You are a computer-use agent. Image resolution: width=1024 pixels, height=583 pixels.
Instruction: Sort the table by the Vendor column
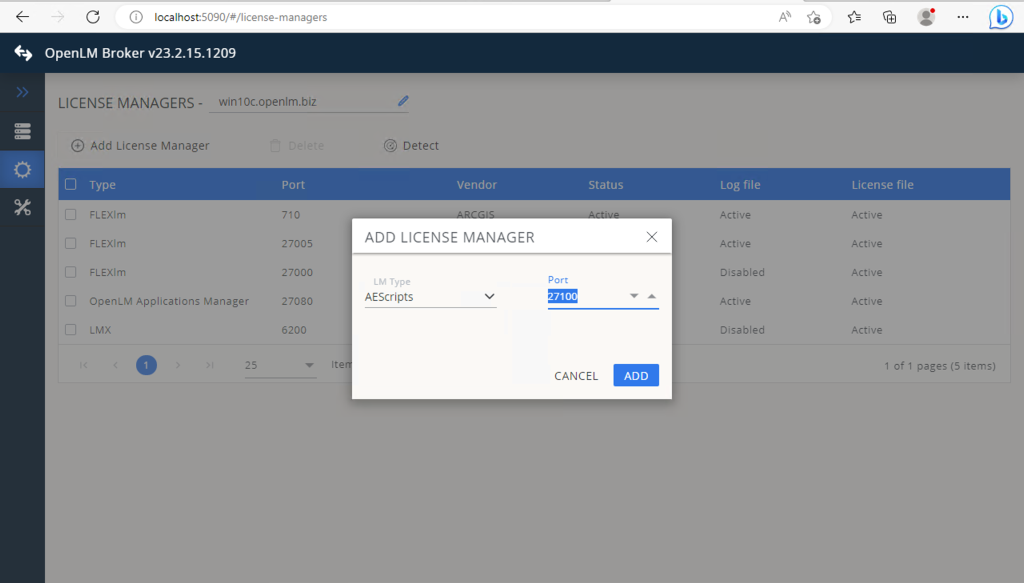(x=476, y=184)
